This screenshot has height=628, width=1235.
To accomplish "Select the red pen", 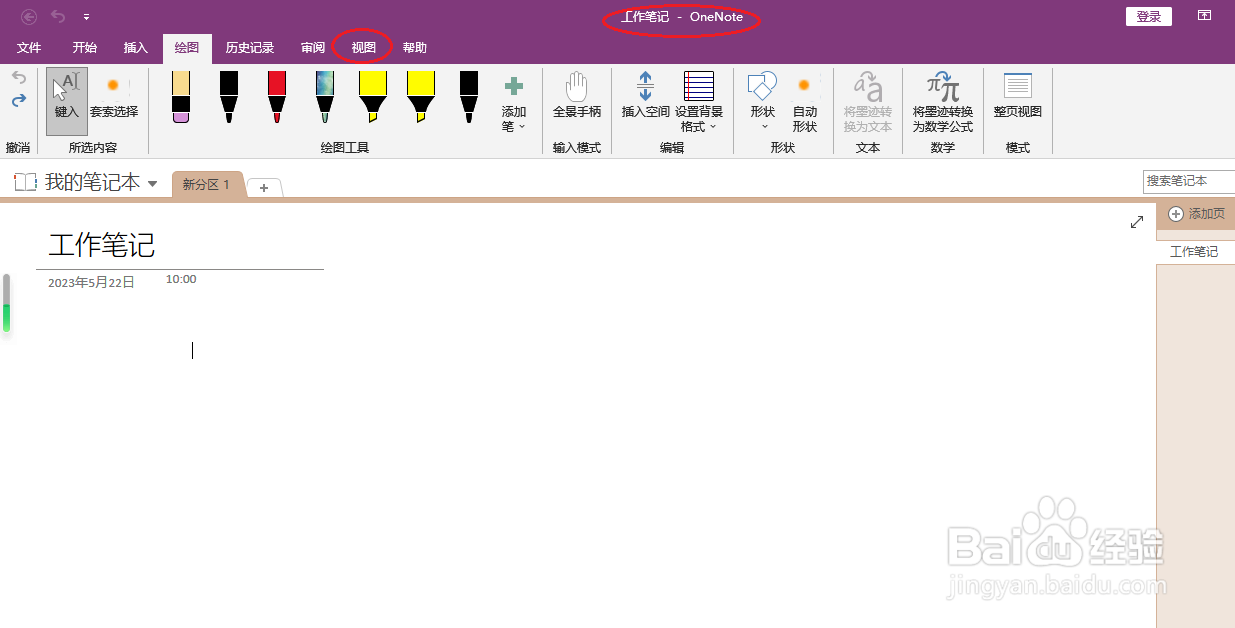I will pyautogui.click(x=277, y=97).
